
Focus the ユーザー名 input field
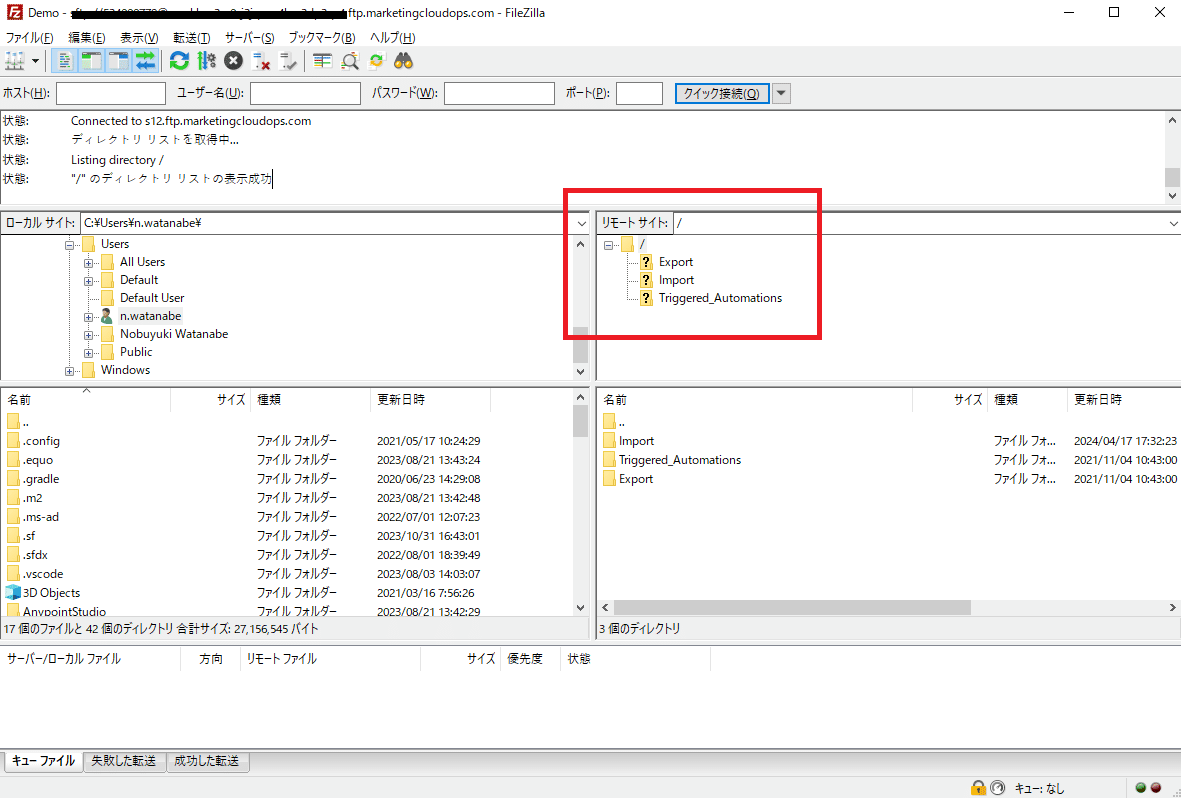click(x=305, y=93)
